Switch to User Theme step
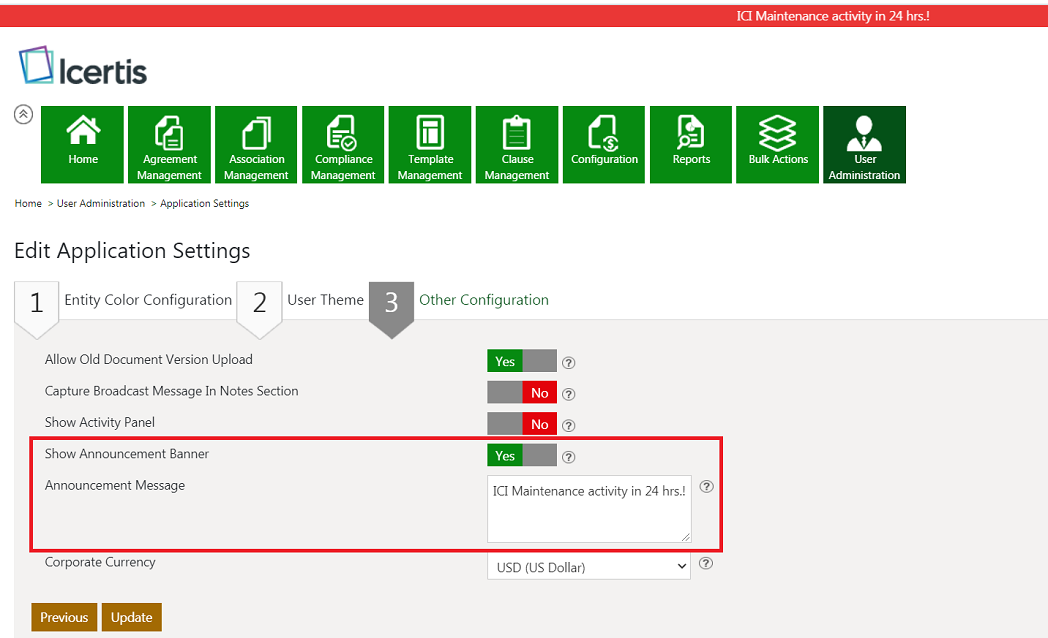The image size is (1048, 638). tap(325, 300)
